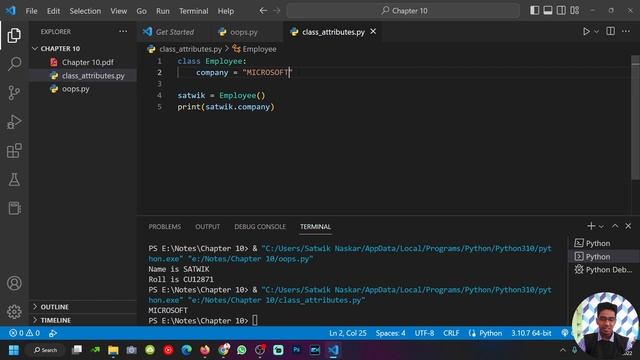This screenshot has height=360, width=640.
Task: Open the Search view in activity bar
Action: tap(14, 64)
